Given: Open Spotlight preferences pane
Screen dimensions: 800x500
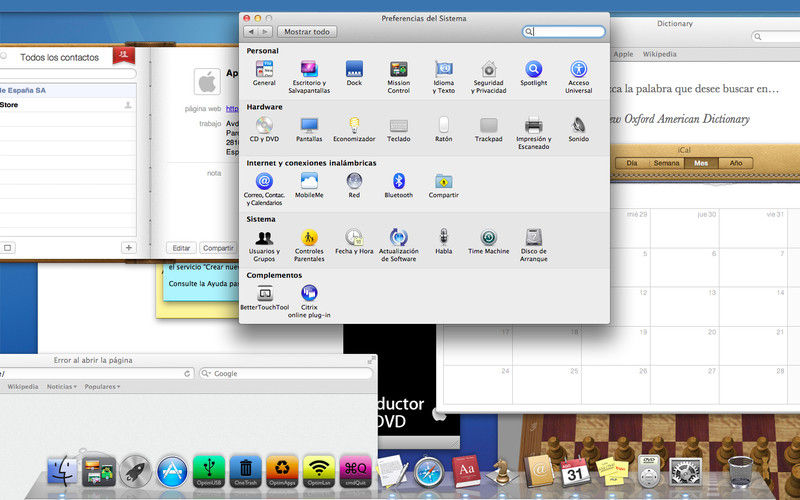Looking at the screenshot, I should point(533,73).
